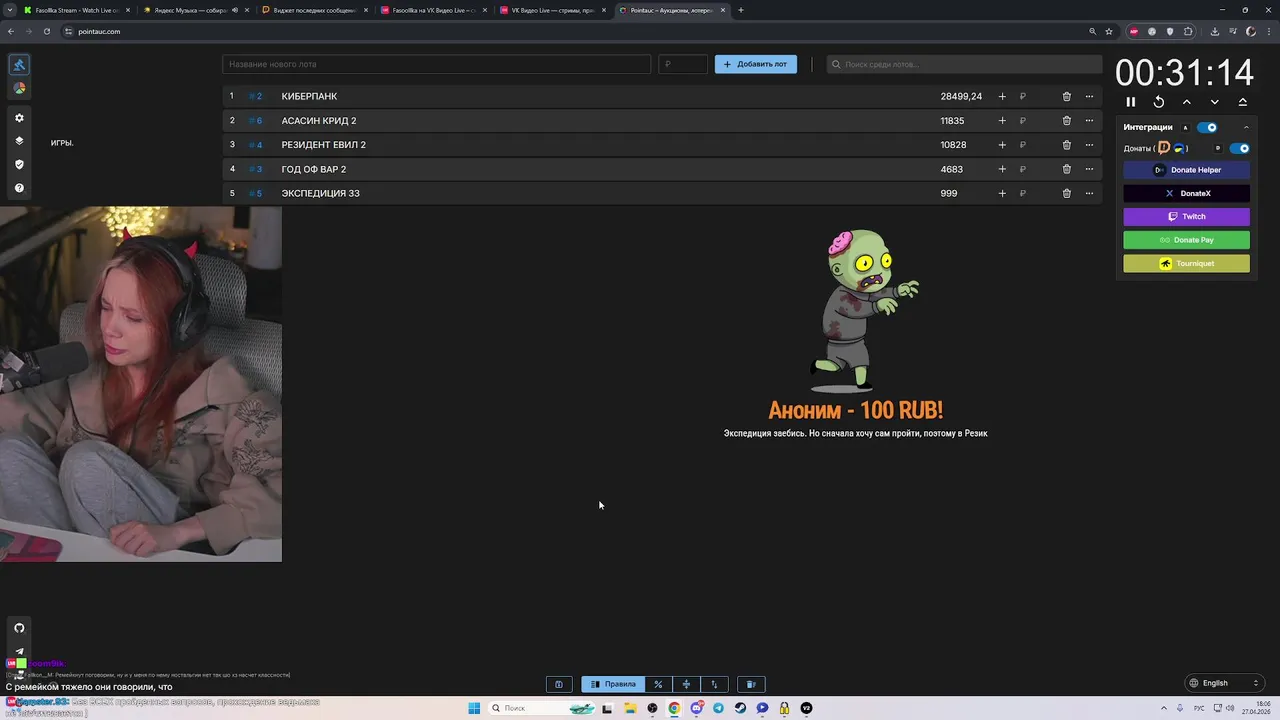Open more options for АСАСИН КРИД 2 lot
The image size is (1280, 720).
tap(1089, 120)
